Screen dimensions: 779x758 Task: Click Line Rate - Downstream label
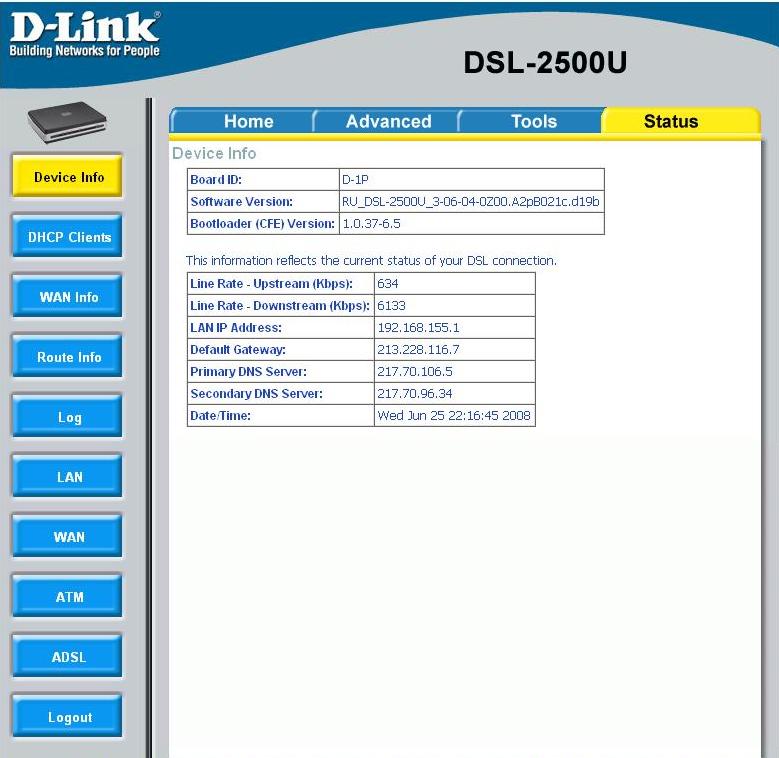click(280, 305)
